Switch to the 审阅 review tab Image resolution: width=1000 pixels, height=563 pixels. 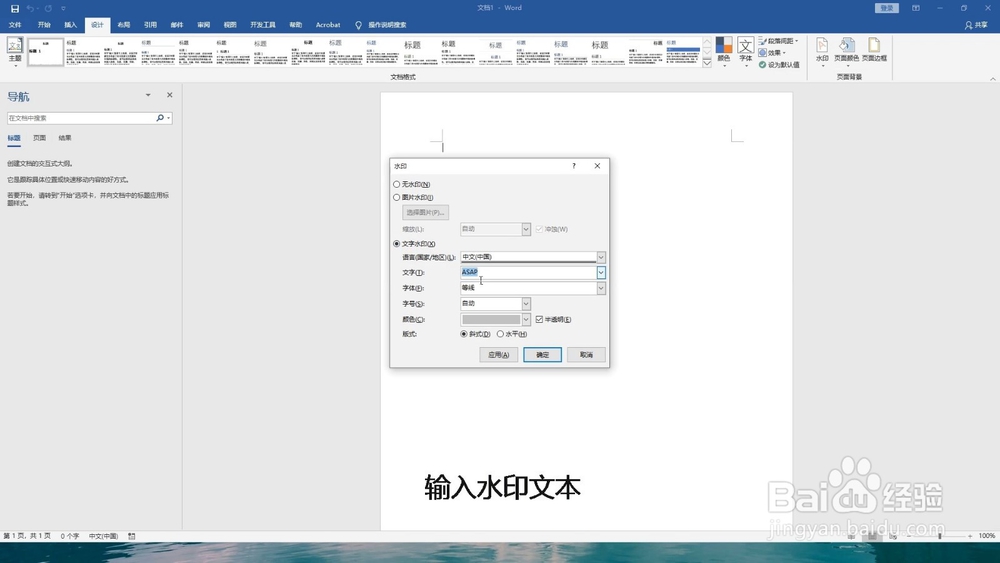pyautogui.click(x=203, y=25)
